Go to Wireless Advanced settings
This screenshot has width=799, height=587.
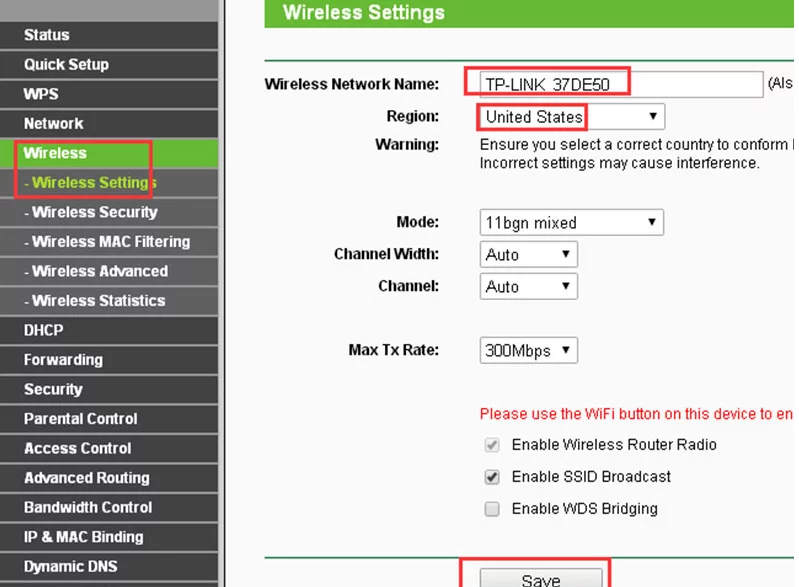[x=99, y=271]
